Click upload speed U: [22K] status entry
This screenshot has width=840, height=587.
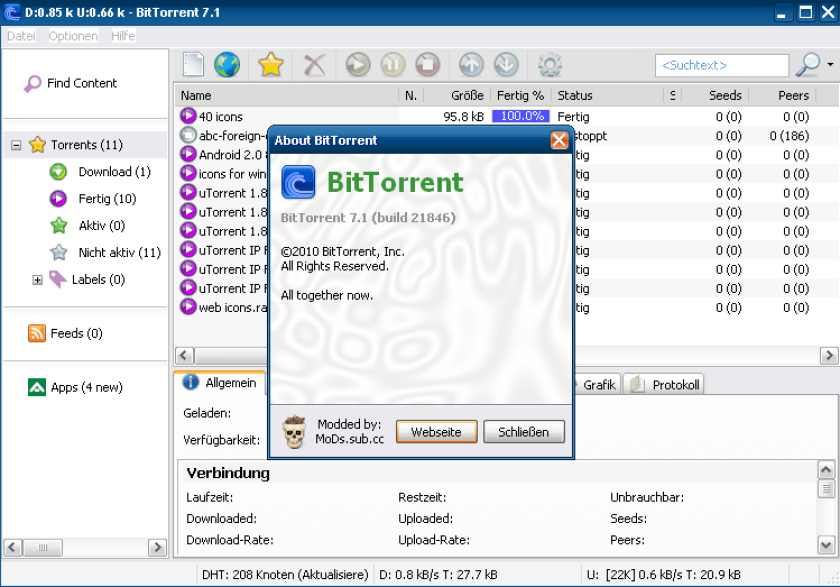click(x=663, y=575)
